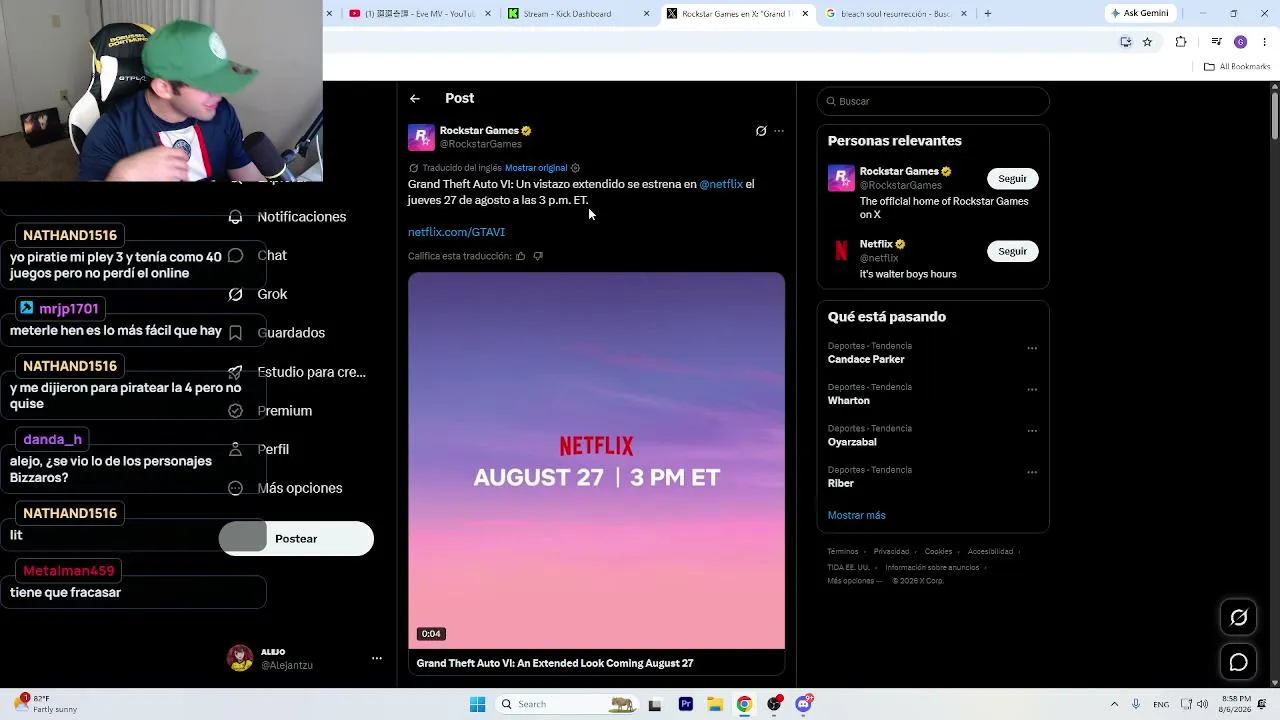Image resolution: width=1280 pixels, height=720 pixels.
Task: Click Mostrar original link
Action: click(x=536, y=168)
